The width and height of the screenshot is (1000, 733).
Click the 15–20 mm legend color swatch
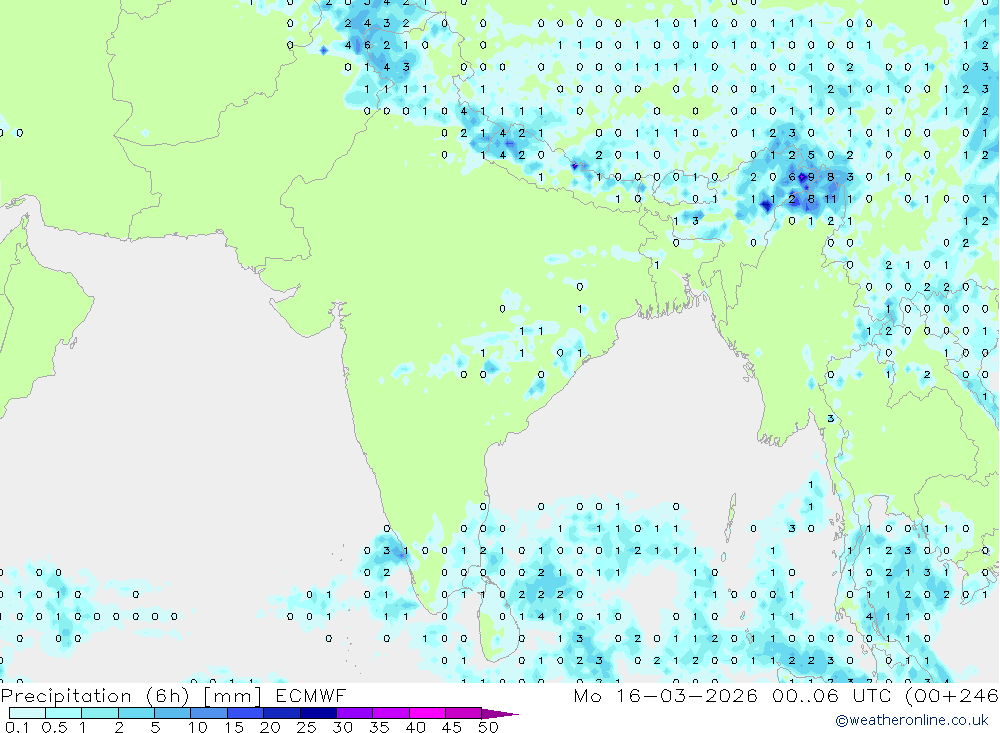(x=246, y=713)
